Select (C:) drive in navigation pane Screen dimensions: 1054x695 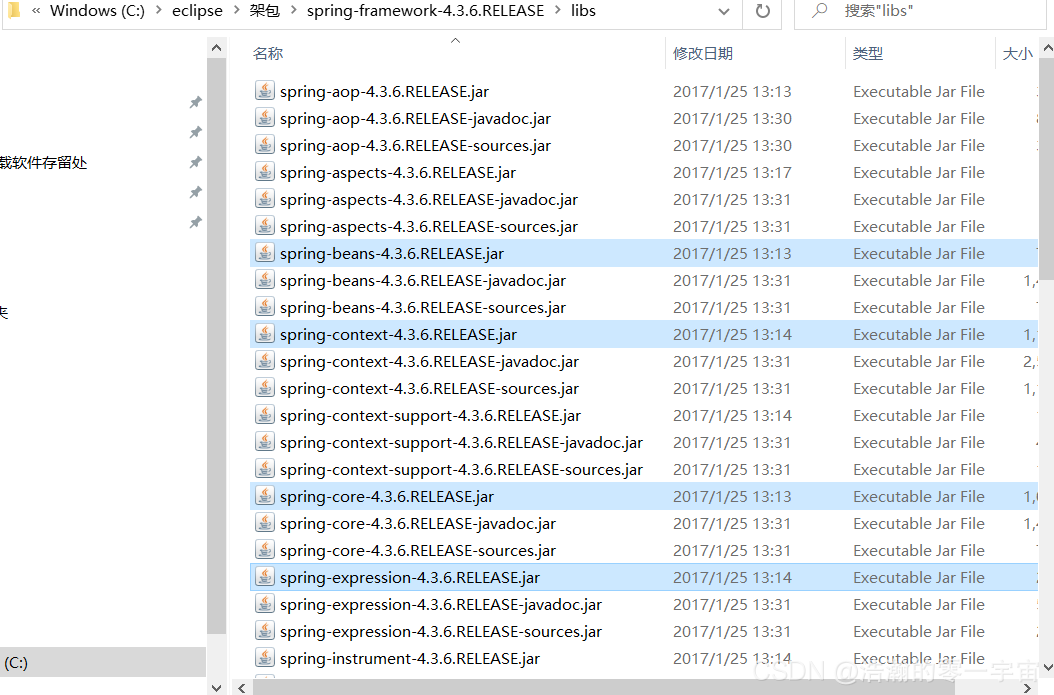pos(103,662)
